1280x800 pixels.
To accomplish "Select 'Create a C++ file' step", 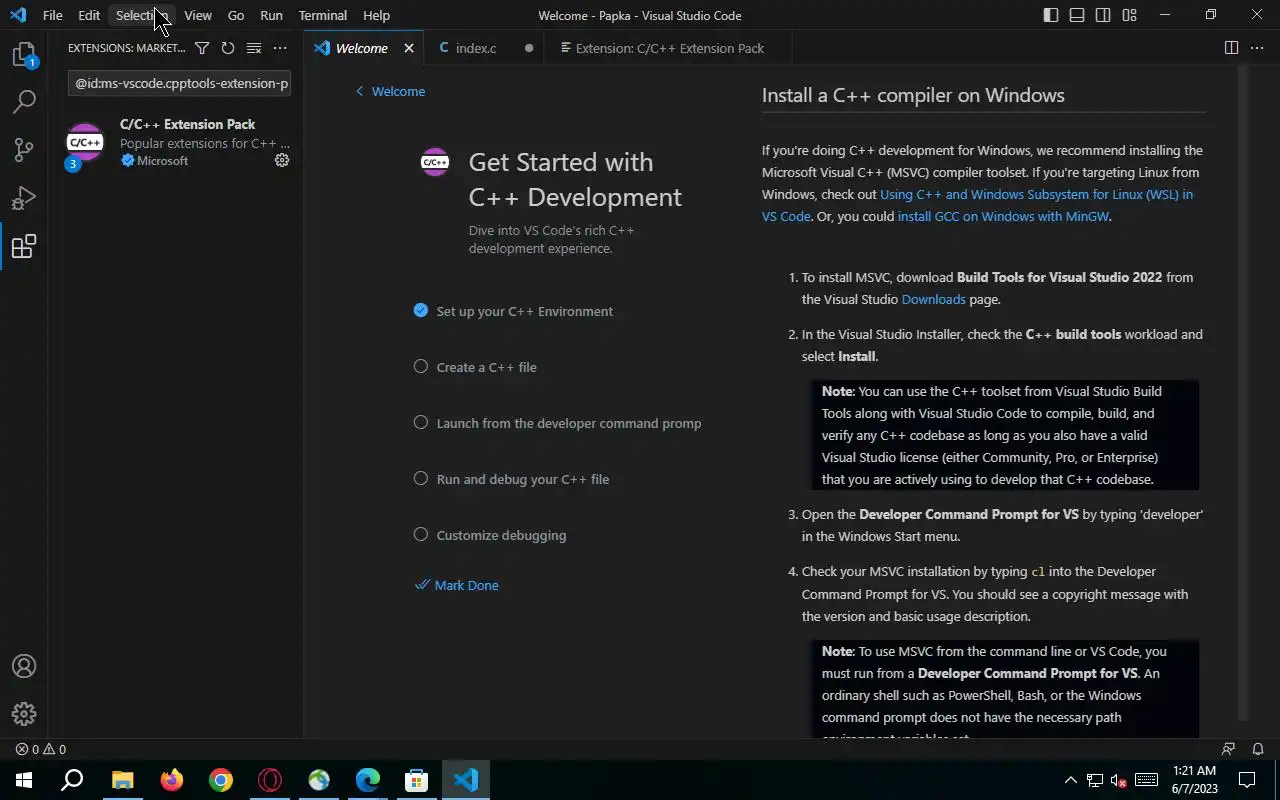I will [x=487, y=367].
